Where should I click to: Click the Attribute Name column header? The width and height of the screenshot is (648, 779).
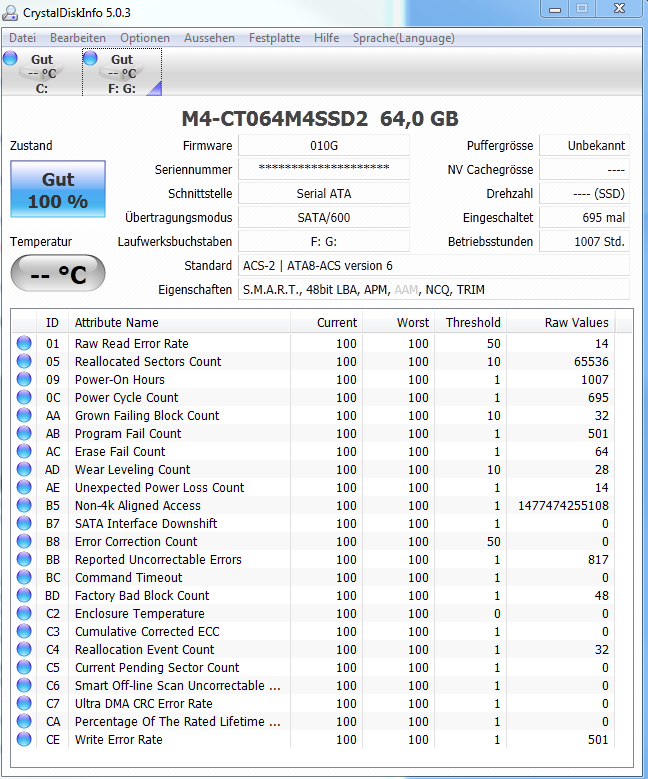[179, 322]
